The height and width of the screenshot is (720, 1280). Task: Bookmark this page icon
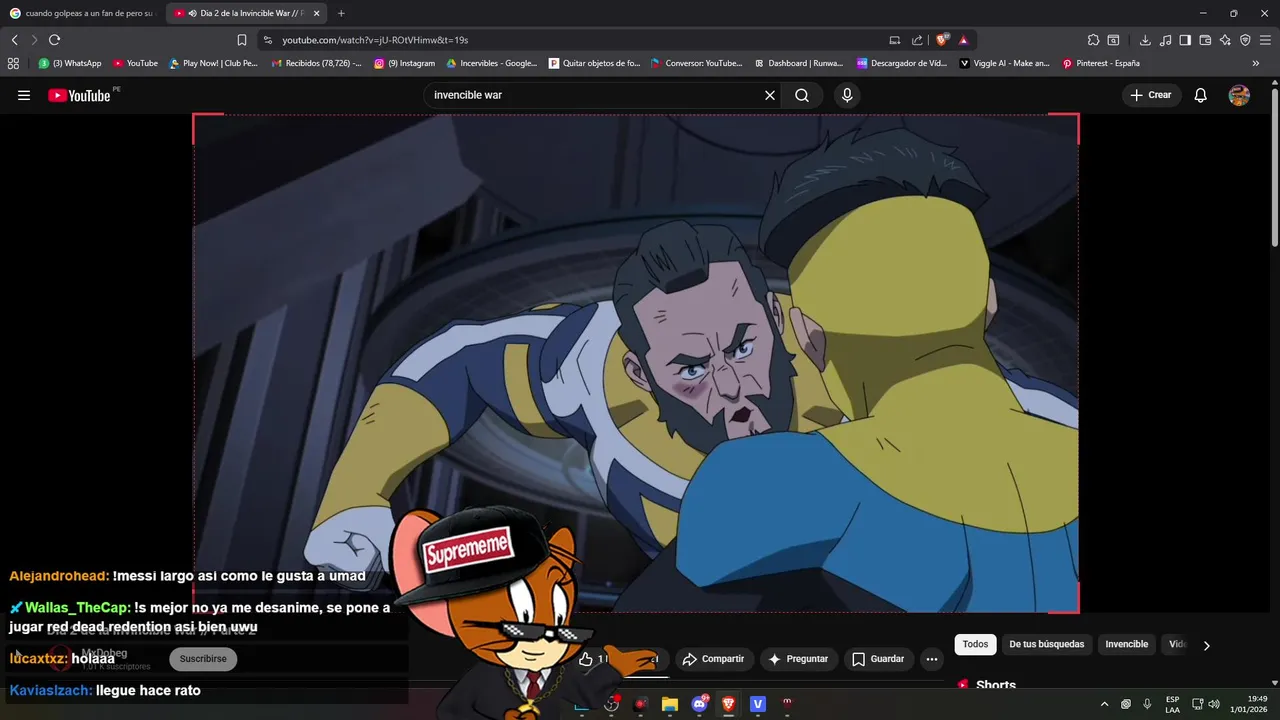point(241,40)
